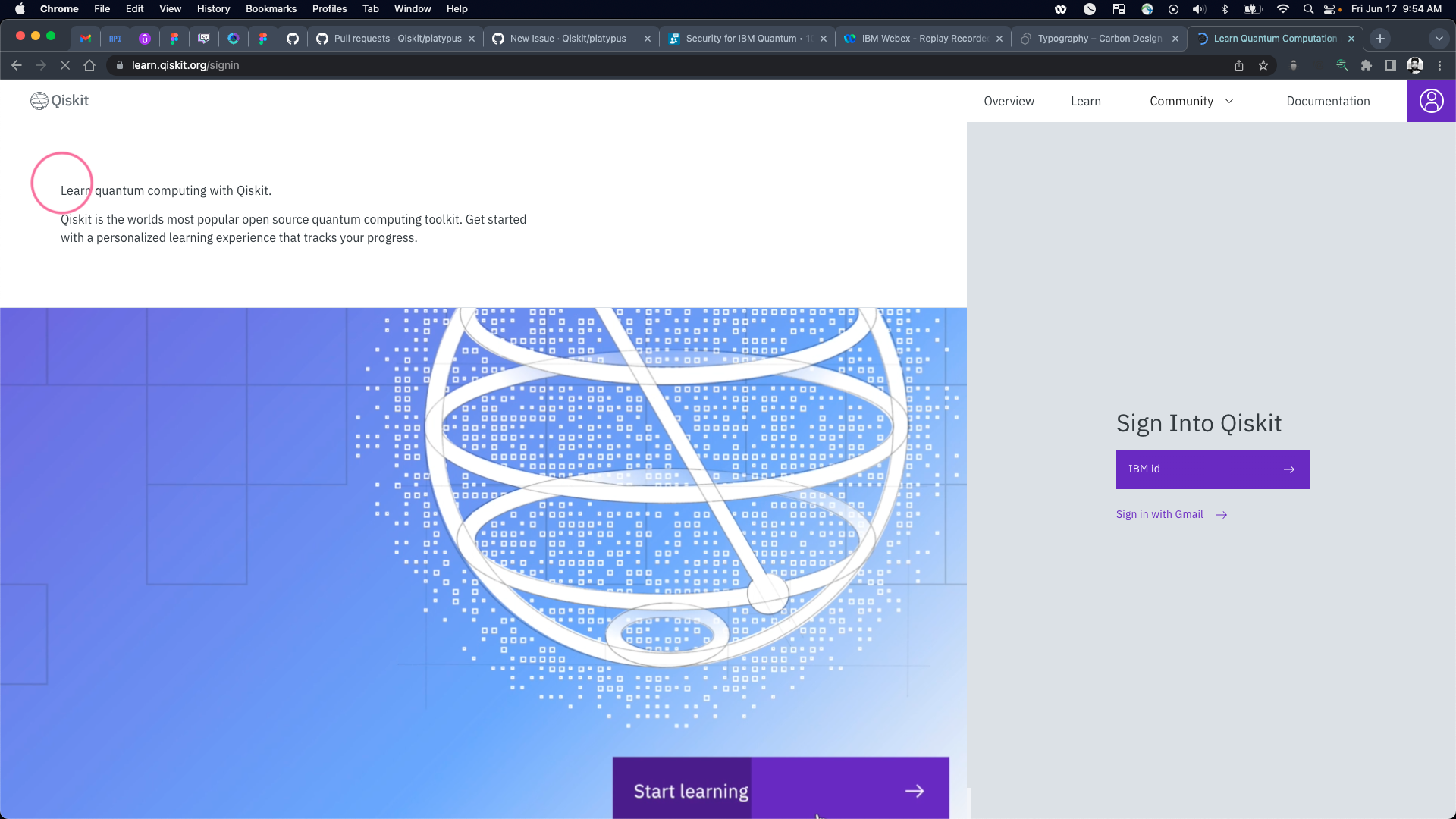Click the Chrome extensions puzzle icon

coord(1367,66)
